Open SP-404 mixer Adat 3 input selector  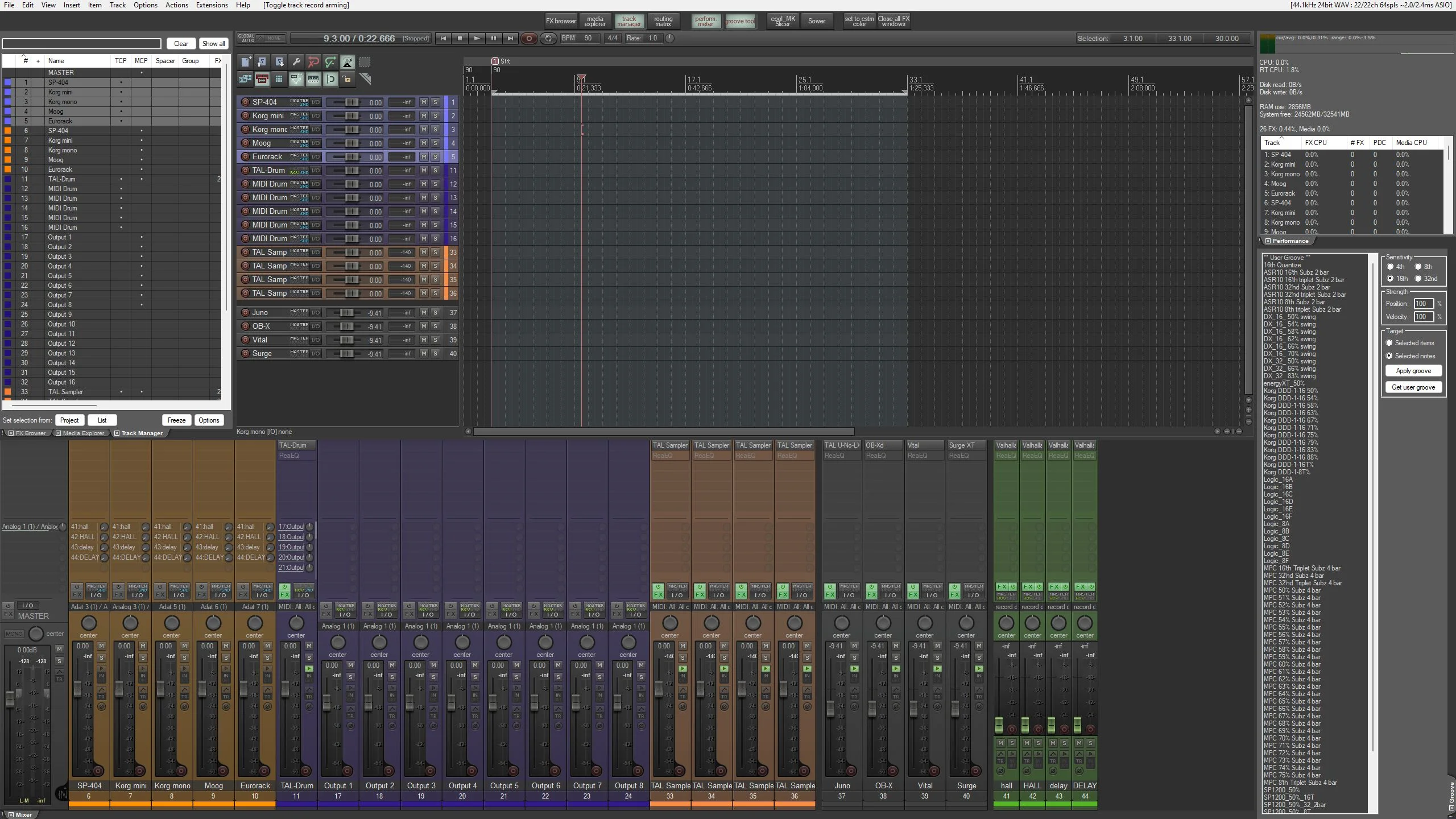[x=89, y=607]
